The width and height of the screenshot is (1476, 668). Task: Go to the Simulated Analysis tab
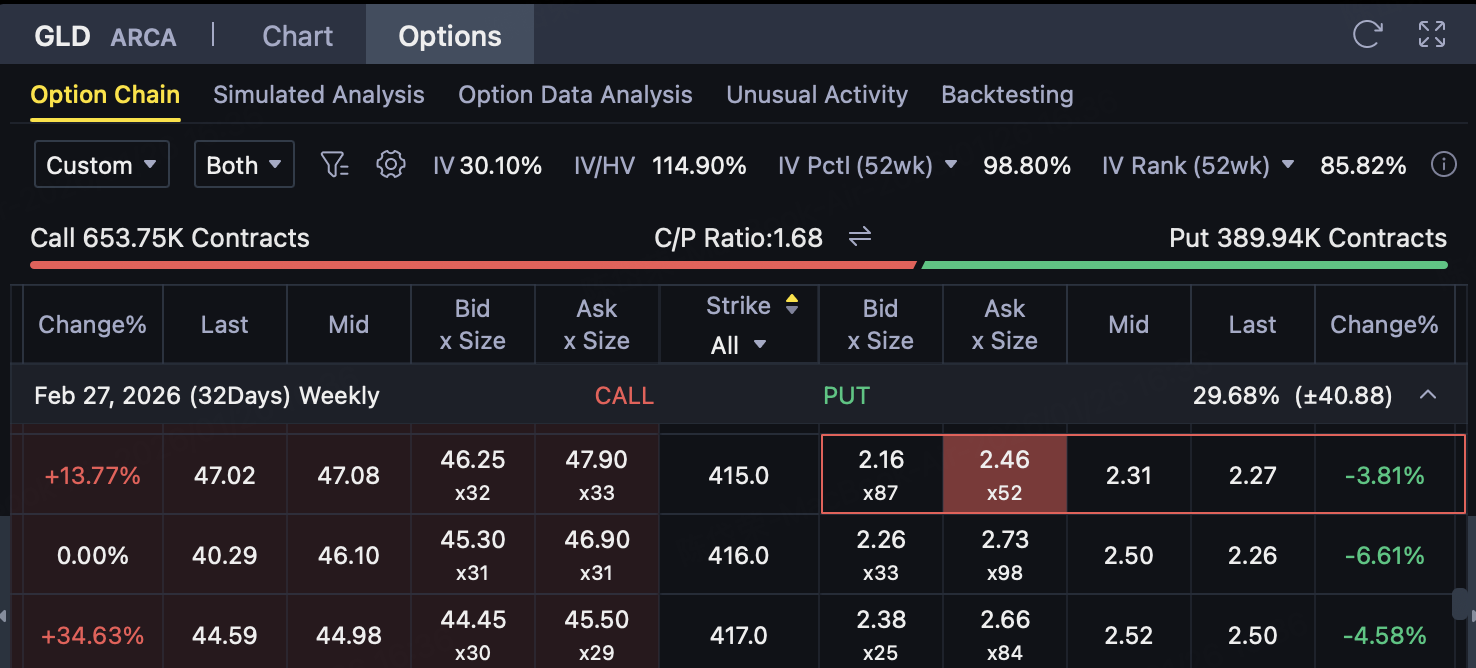(318, 95)
